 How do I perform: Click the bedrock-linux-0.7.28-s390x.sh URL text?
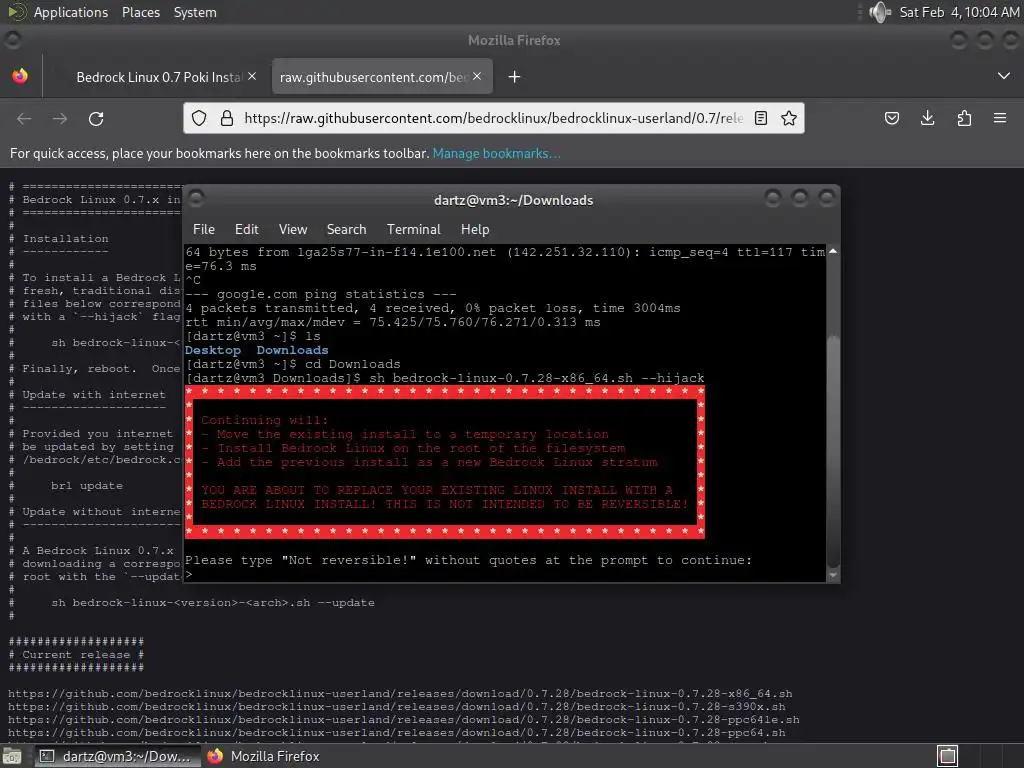(x=396, y=707)
